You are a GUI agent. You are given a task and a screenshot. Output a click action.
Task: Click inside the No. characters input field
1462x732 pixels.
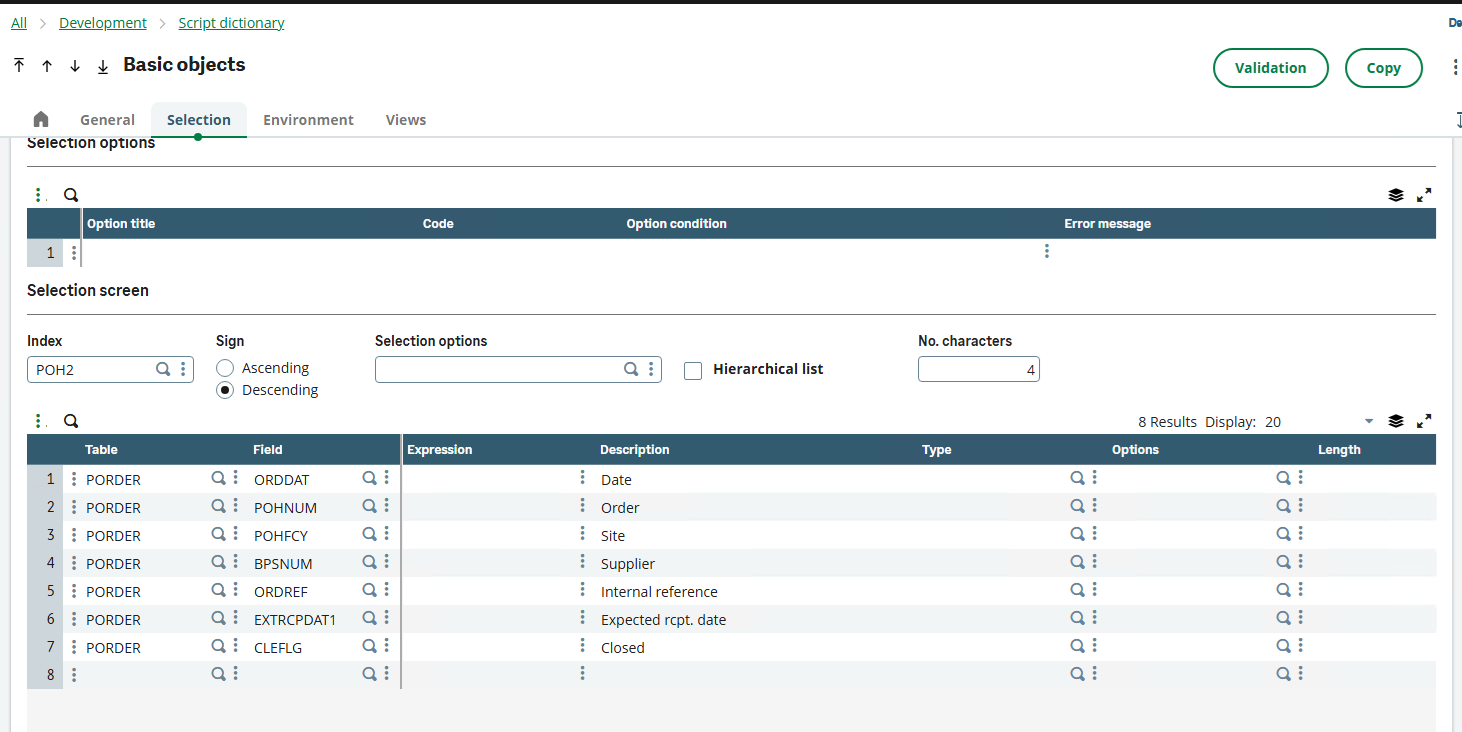coord(978,369)
